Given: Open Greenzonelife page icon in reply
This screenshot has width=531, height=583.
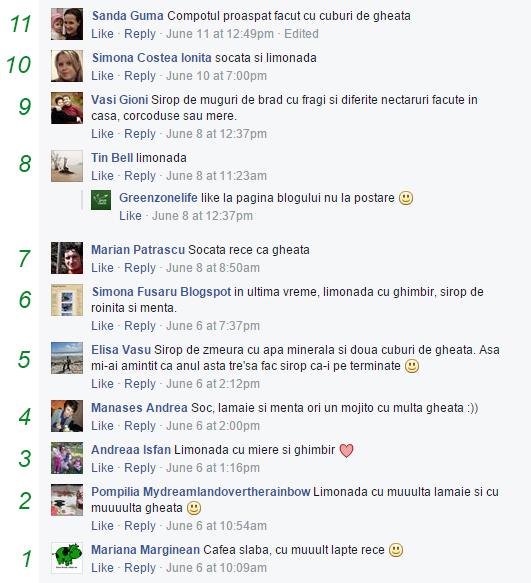Looking at the screenshot, I should (x=101, y=200).
